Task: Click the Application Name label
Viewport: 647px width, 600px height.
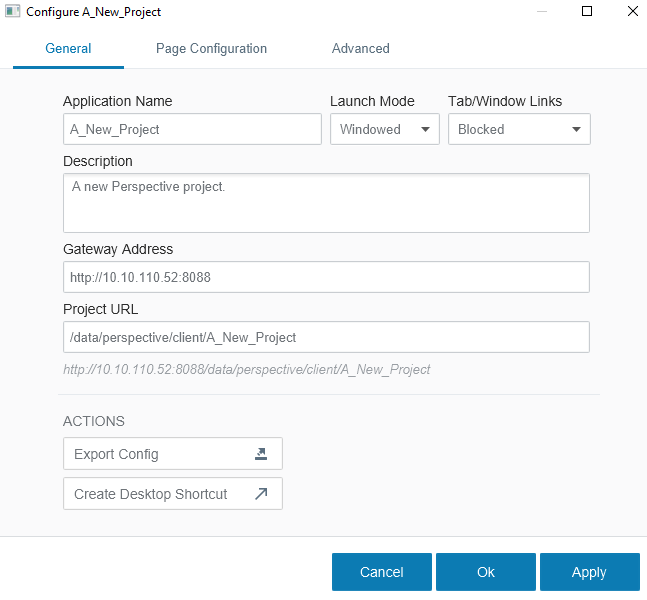Action: (x=118, y=101)
